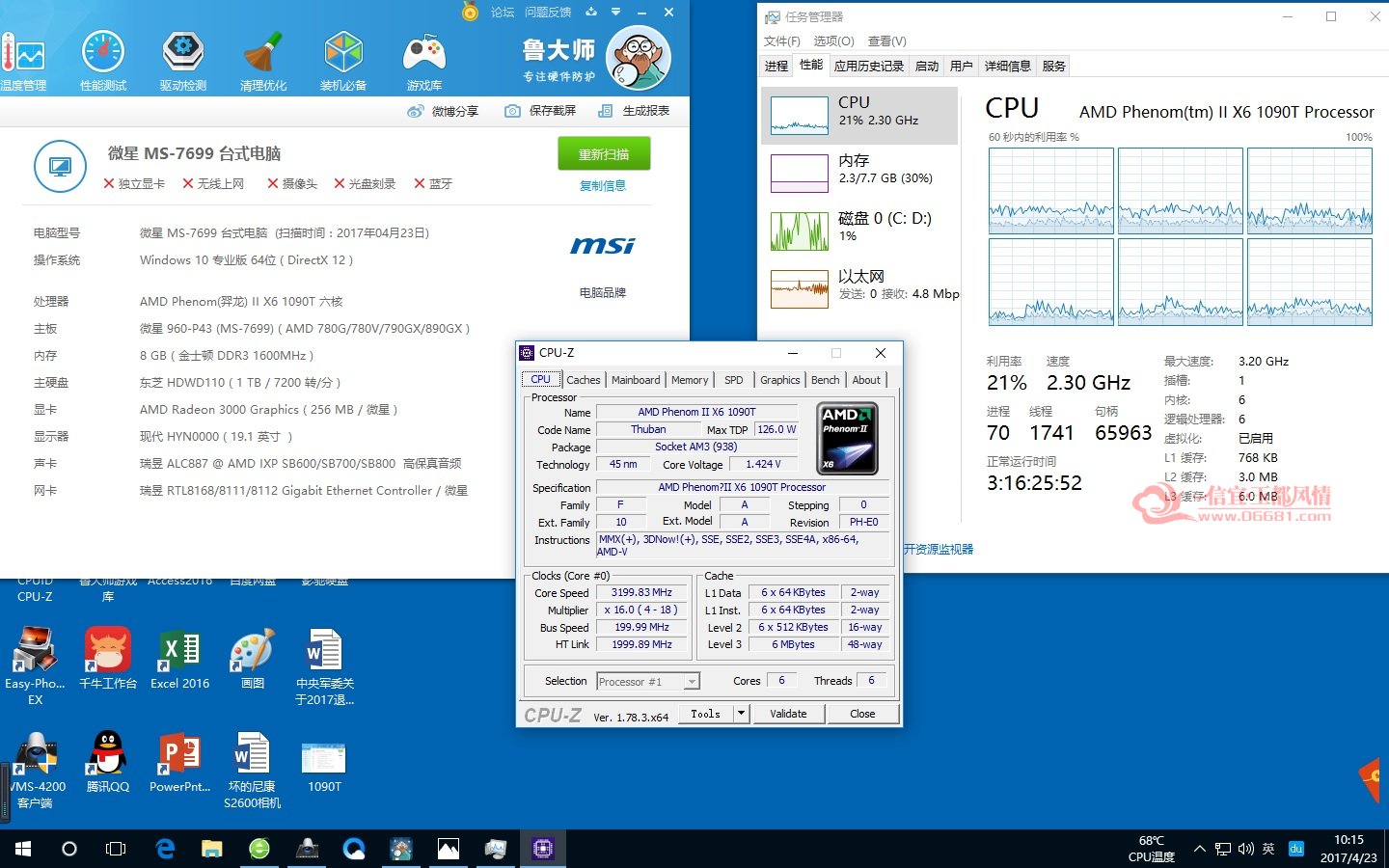Open volume control in system tray
The height and width of the screenshot is (868, 1389).
pyautogui.click(x=1245, y=849)
